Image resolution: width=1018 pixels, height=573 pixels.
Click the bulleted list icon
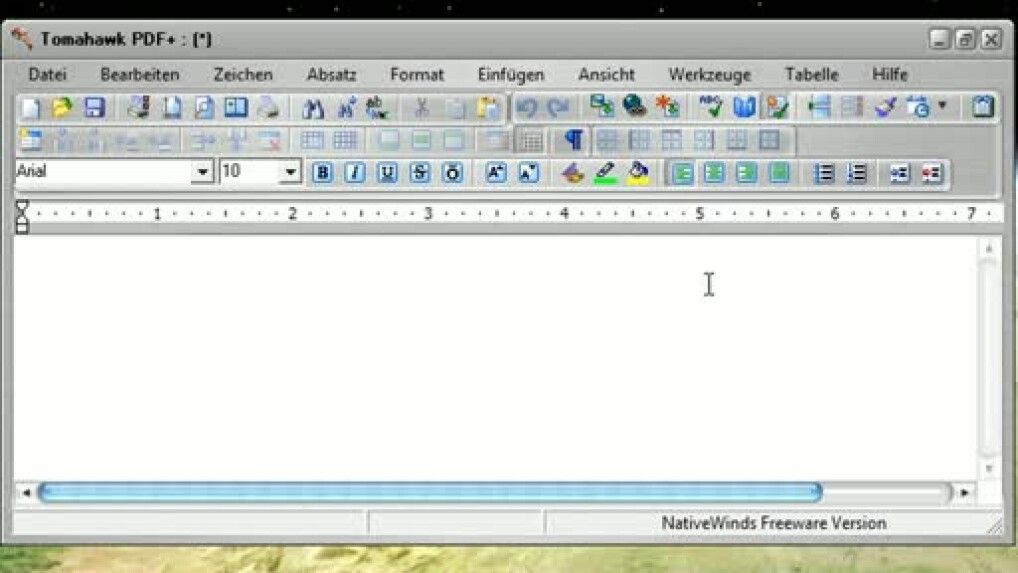click(823, 173)
